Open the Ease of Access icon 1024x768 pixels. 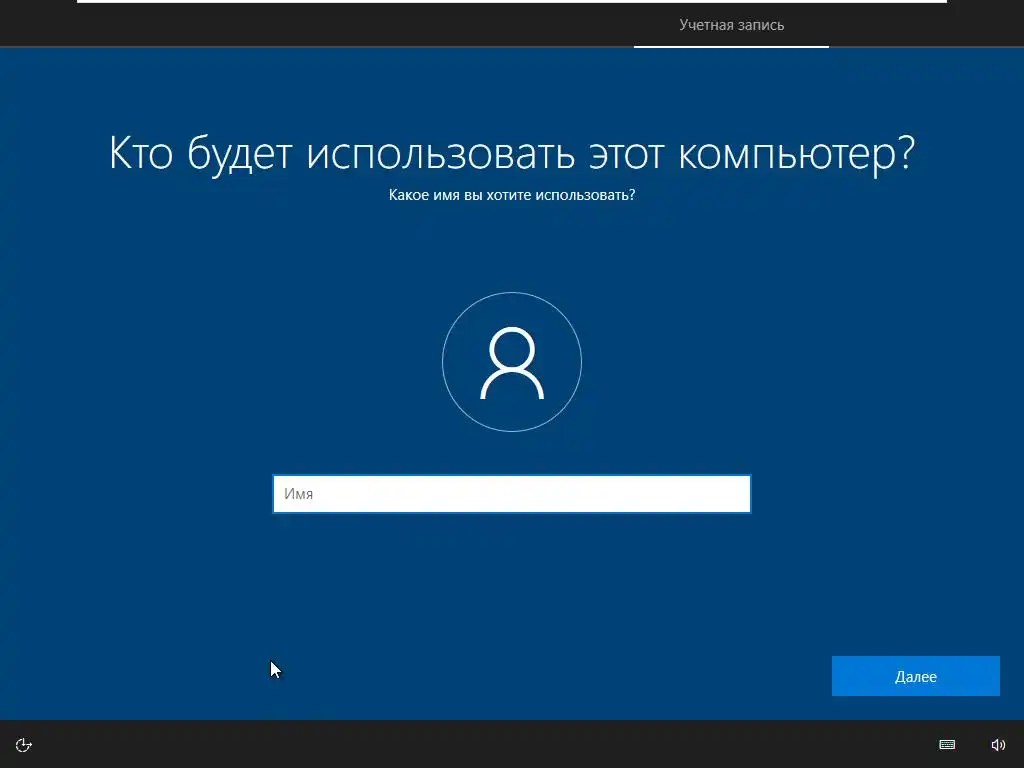click(24, 745)
